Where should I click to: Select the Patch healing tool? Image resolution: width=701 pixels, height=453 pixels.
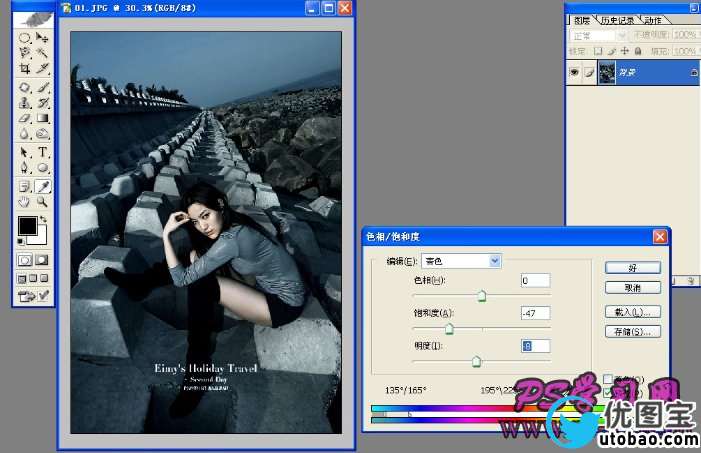pos(25,87)
